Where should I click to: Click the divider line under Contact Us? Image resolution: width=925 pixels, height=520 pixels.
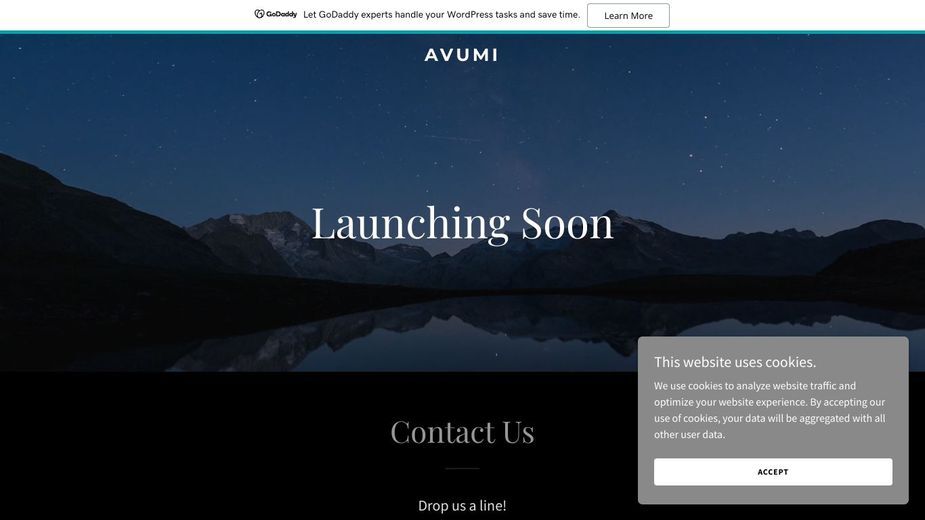(462, 468)
